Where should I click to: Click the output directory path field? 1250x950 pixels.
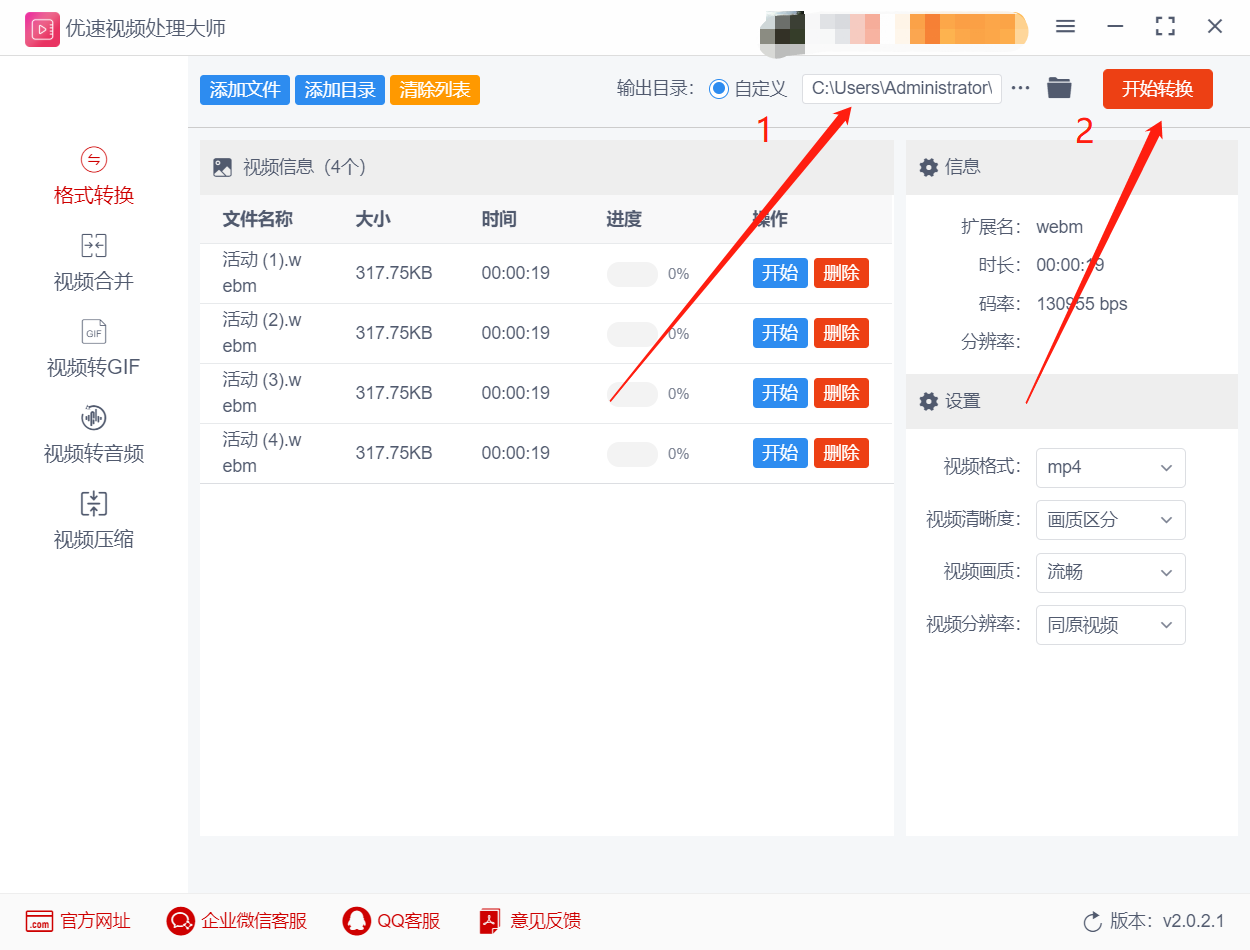pyautogui.click(x=900, y=88)
